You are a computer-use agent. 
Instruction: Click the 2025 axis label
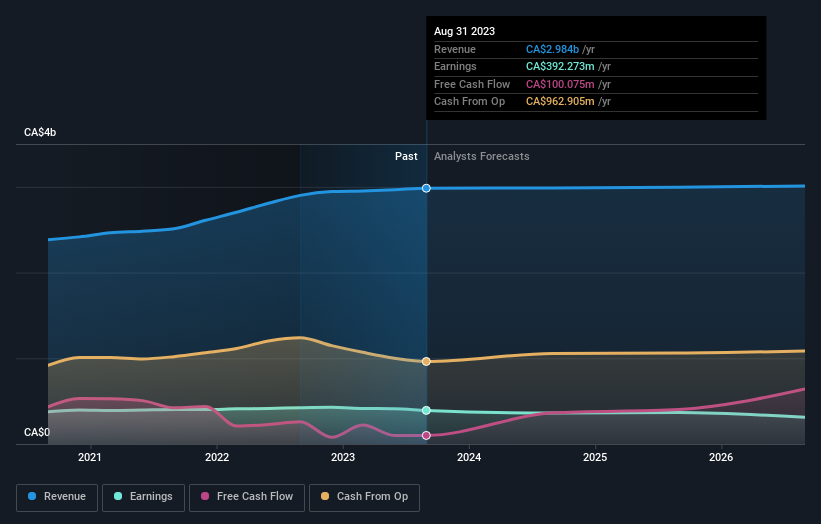coord(595,458)
